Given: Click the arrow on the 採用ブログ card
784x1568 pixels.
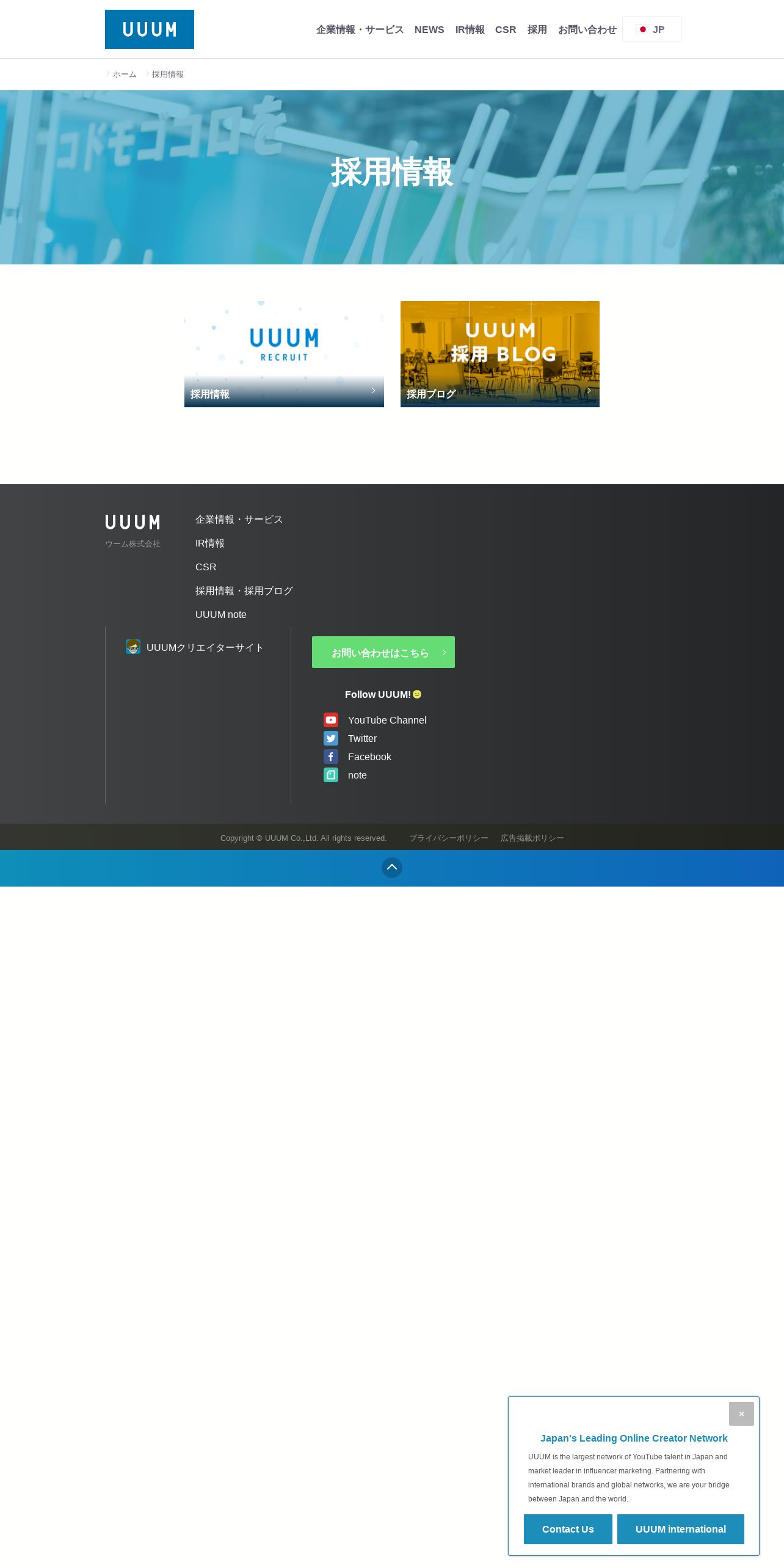Looking at the screenshot, I should point(589,391).
